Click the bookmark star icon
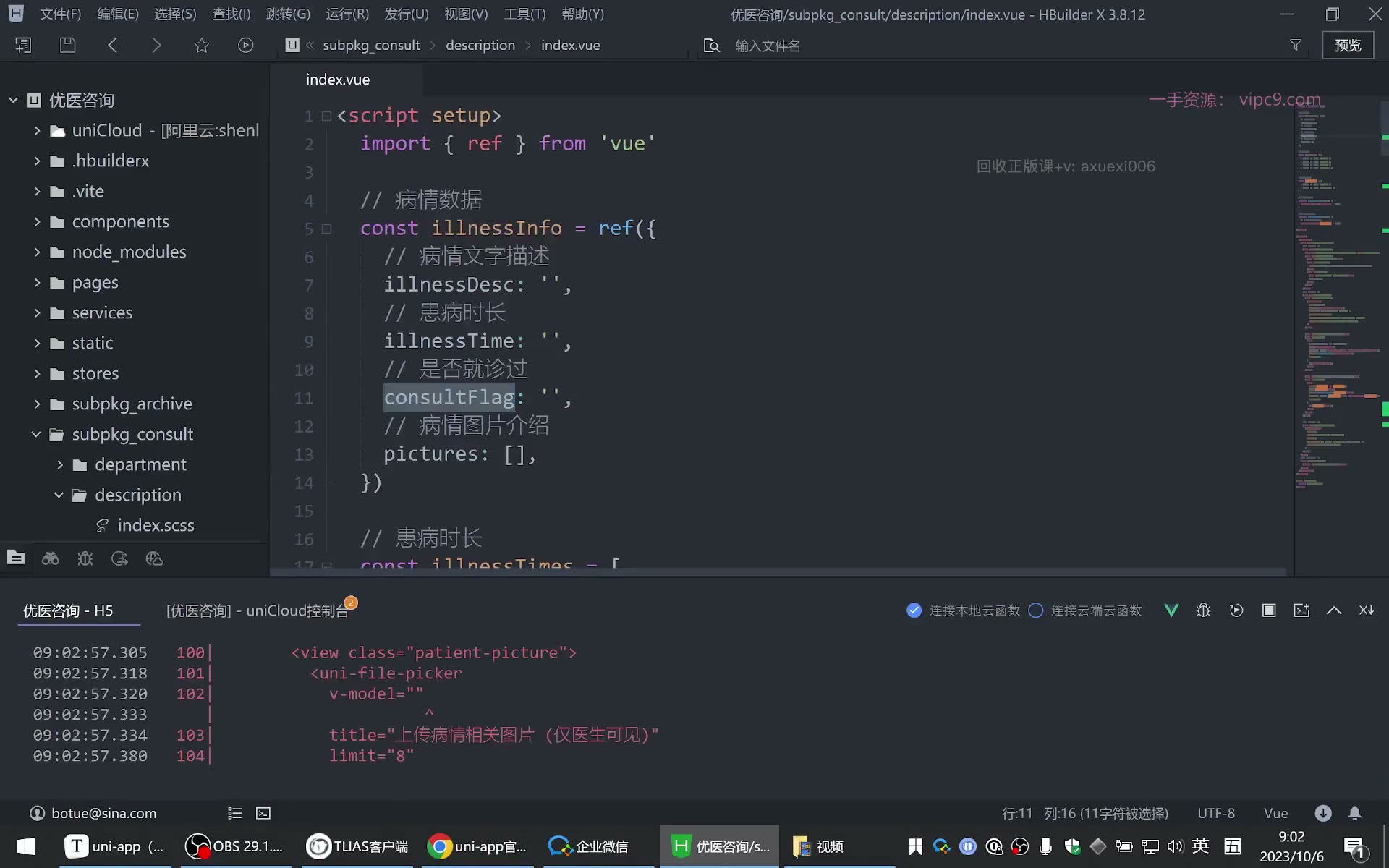The width and height of the screenshot is (1389, 868). [x=202, y=45]
